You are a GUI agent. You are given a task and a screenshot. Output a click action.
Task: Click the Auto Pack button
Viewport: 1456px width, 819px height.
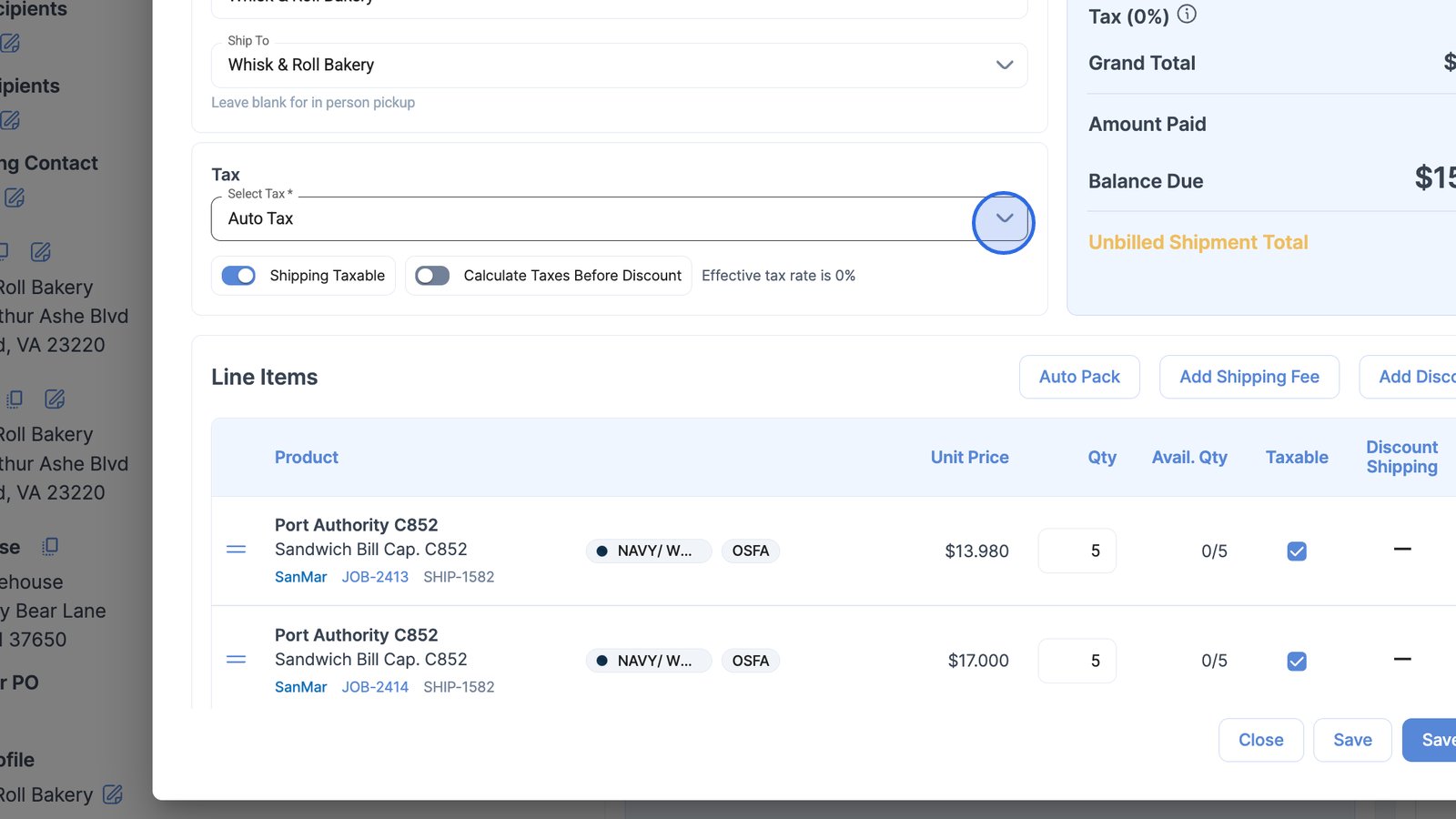(x=1079, y=377)
